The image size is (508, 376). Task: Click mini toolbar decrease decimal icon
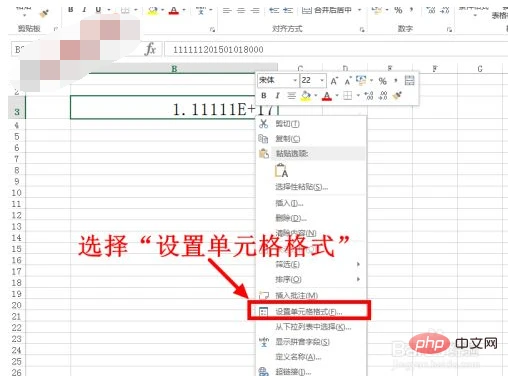point(383,96)
